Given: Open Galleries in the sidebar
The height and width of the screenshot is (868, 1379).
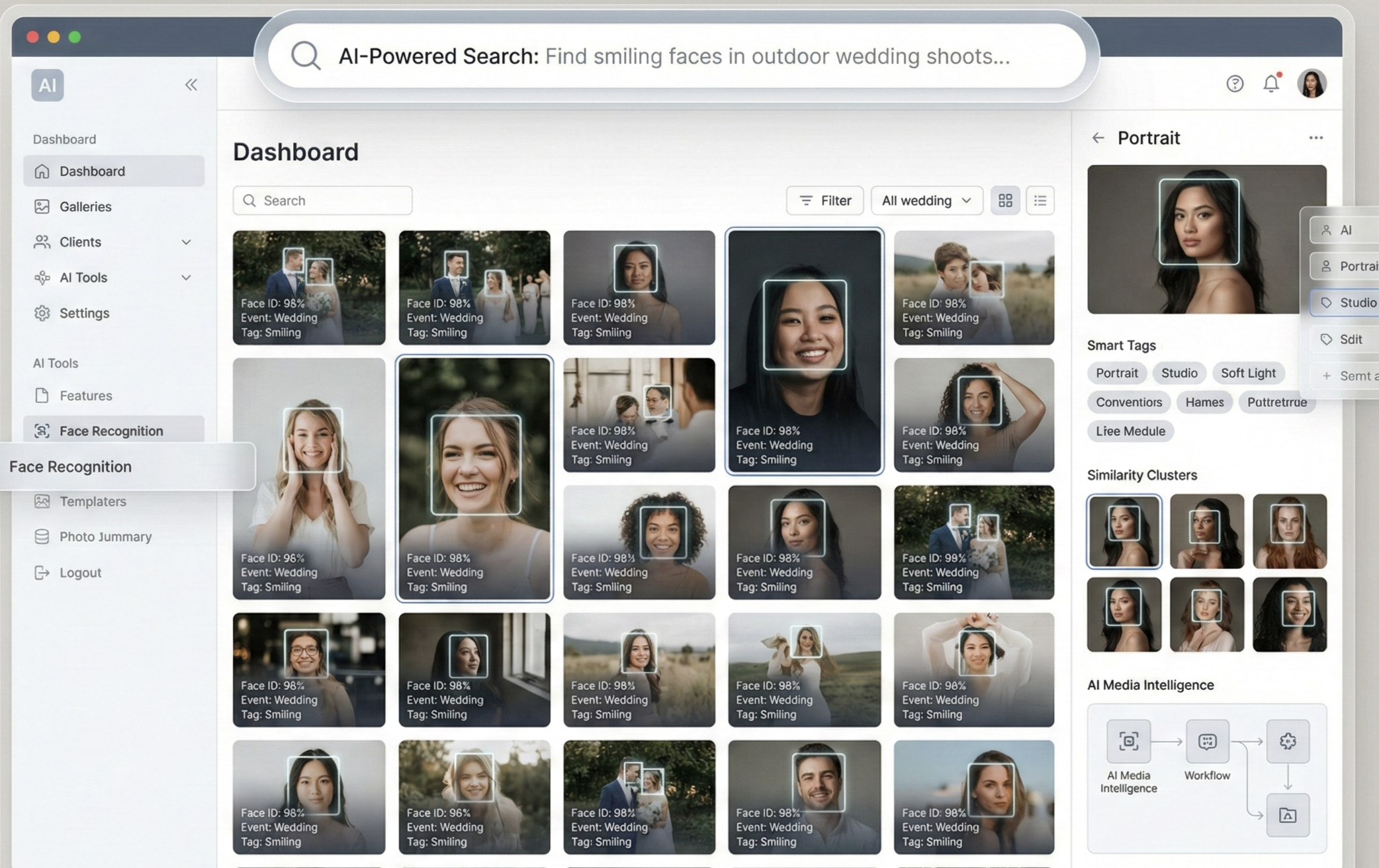Looking at the screenshot, I should tap(114, 206).
